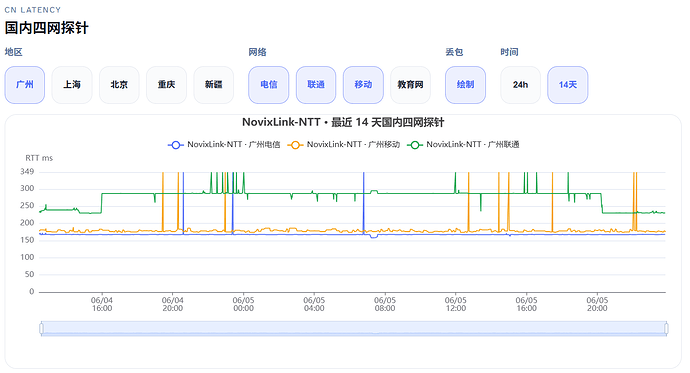Click the 06/04 20:00 axis label
Viewport: 690px width, 373px height.
172,304
